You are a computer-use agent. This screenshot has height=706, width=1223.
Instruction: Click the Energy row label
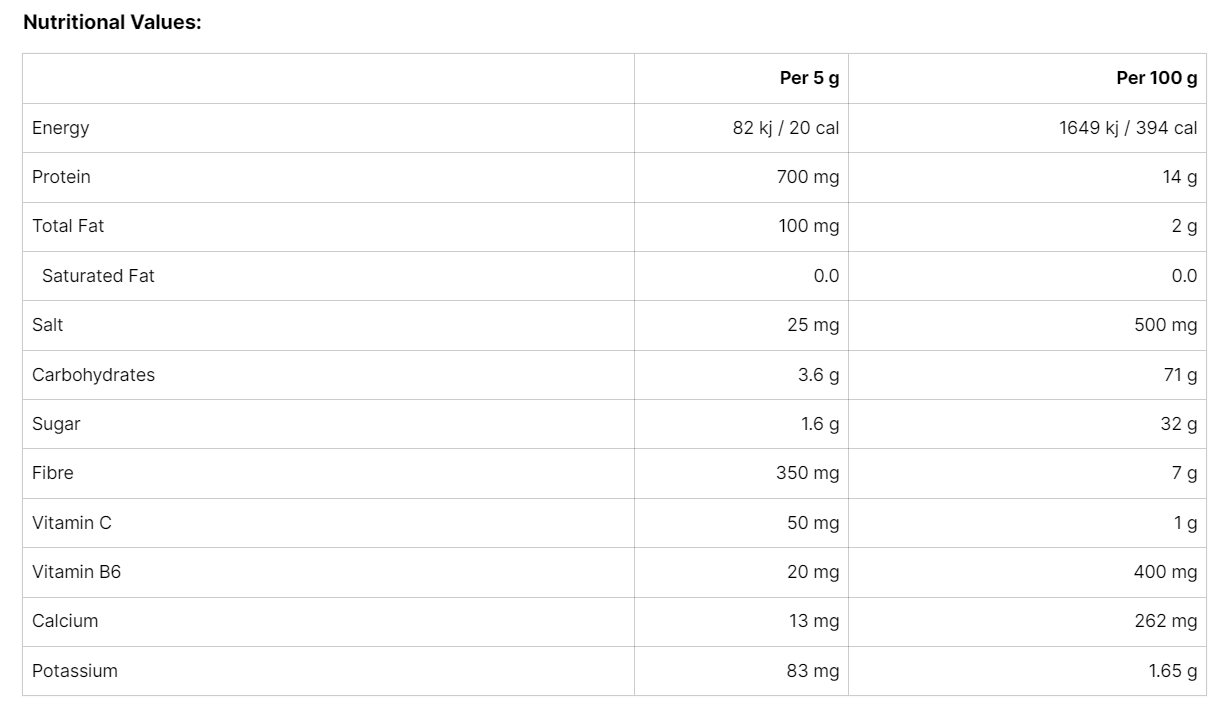click(x=61, y=128)
